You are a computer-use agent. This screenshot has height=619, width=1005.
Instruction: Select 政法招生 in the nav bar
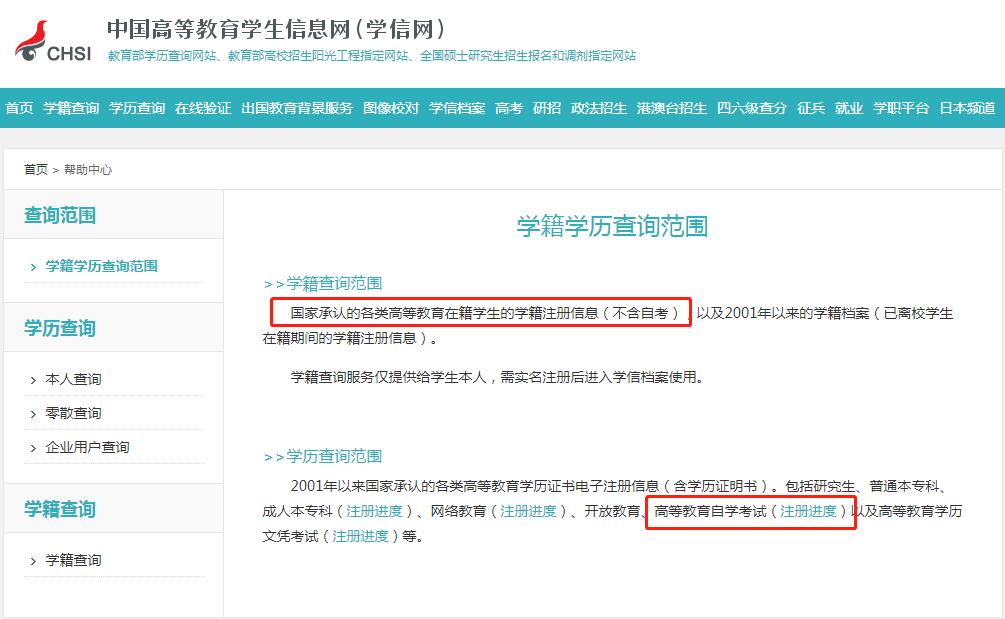click(x=599, y=108)
